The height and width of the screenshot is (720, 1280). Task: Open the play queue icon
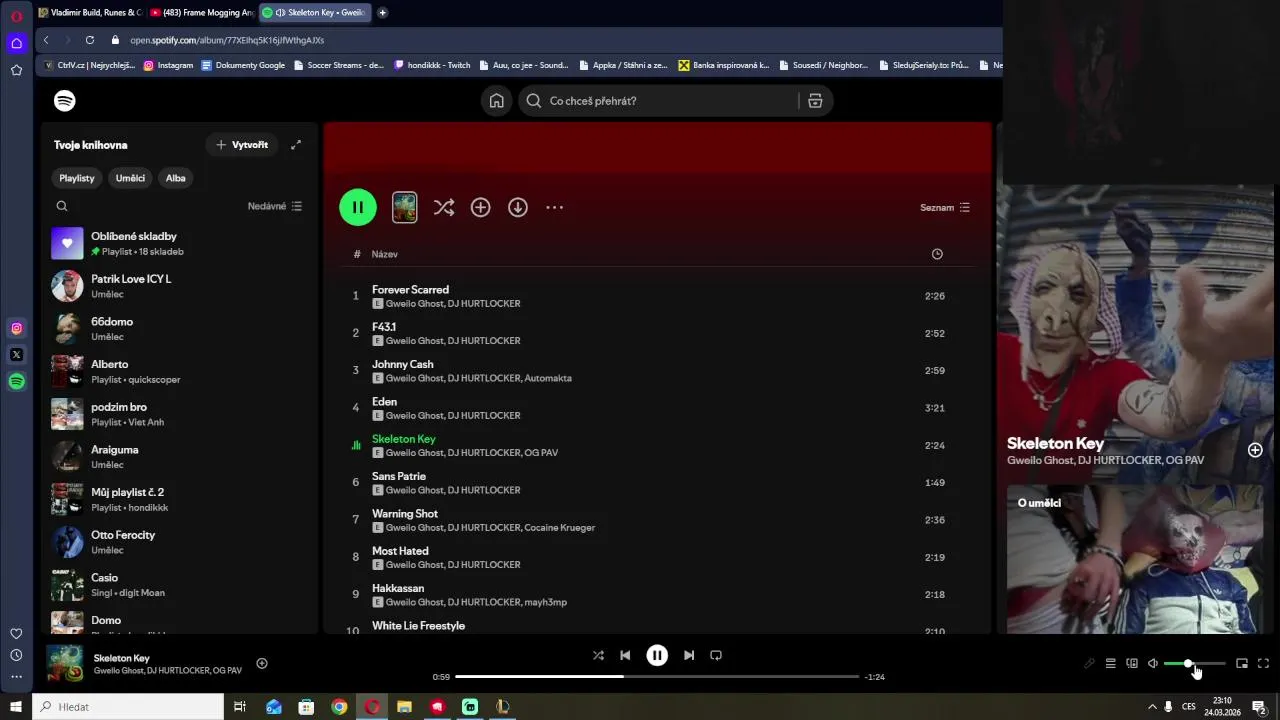click(1110, 664)
